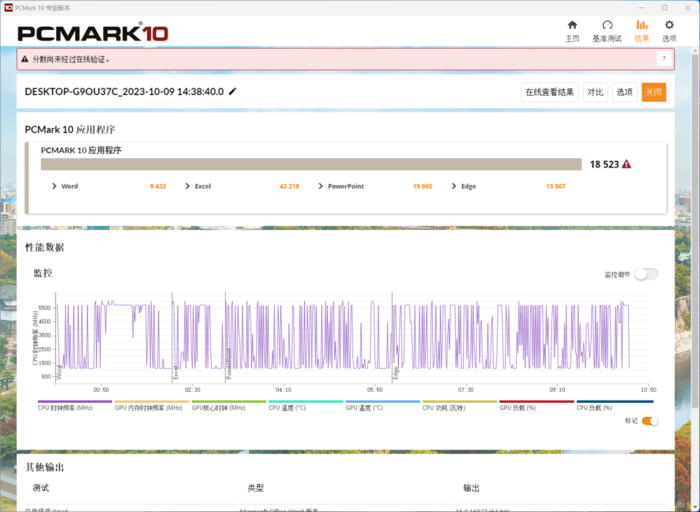Click the 输出 column header
The width and height of the screenshot is (700, 512).
pos(471,488)
